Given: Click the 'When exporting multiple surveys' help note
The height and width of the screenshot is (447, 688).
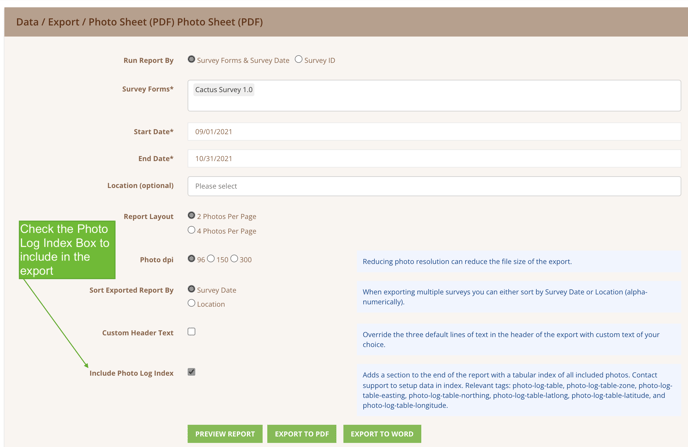Looking at the screenshot, I should 519,297.
